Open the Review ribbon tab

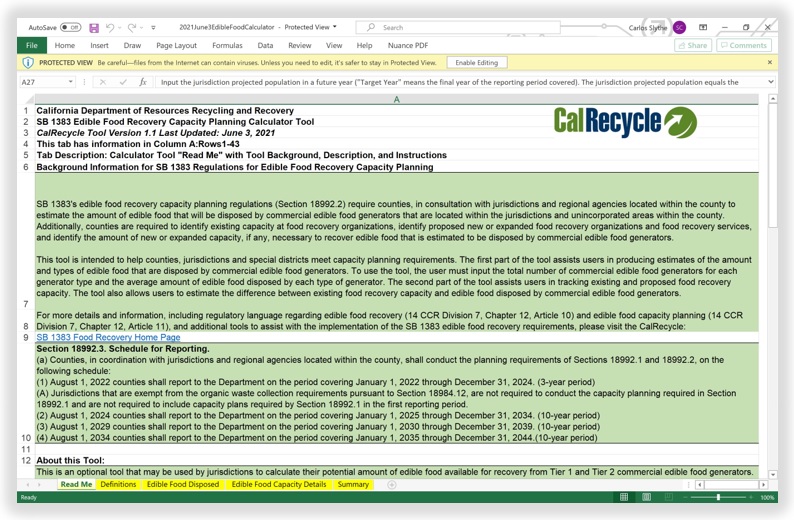pyautogui.click(x=300, y=46)
